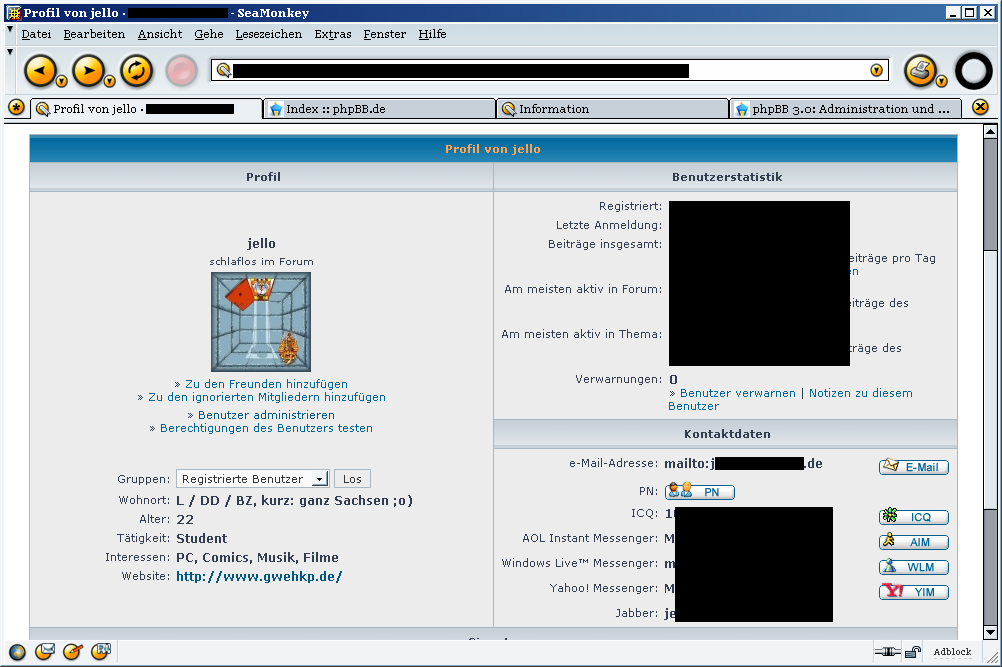
Task: Open the Back button history dropdown arrow
Action: click(x=61, y=81)
